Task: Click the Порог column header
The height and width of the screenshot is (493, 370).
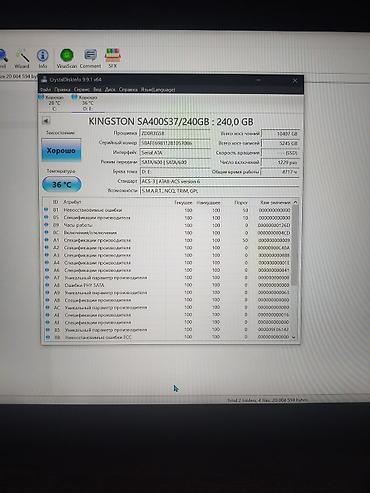Action: click(241, 202)
